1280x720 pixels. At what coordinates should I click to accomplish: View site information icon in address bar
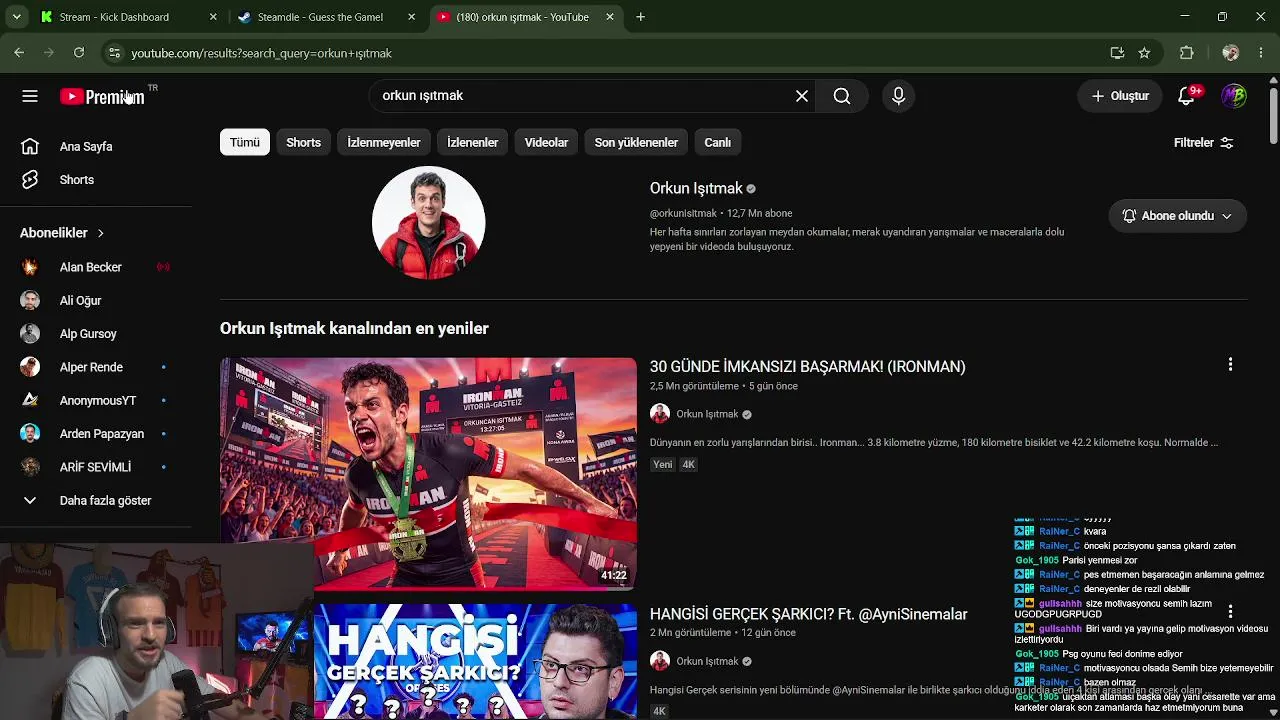(x=114, y=53)
